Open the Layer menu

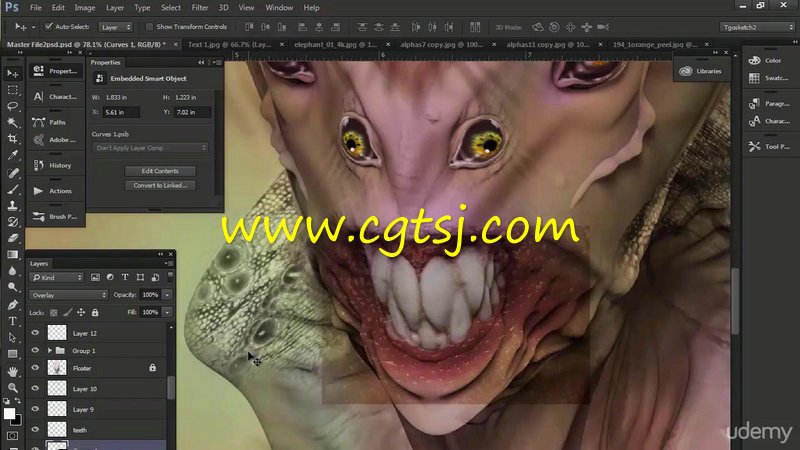[115, 8]
